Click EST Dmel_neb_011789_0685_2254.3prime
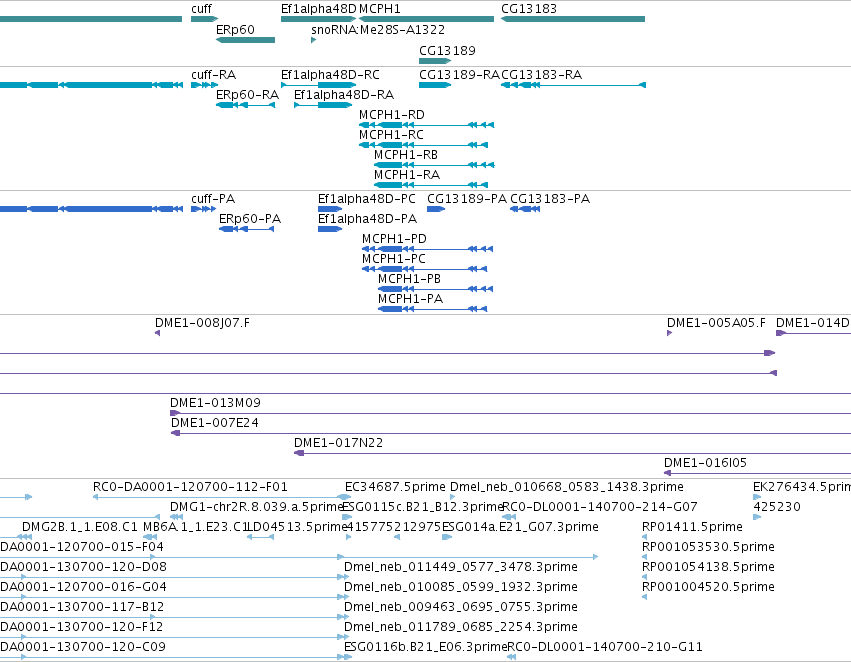851x662 pixels. tap(461, 627)
